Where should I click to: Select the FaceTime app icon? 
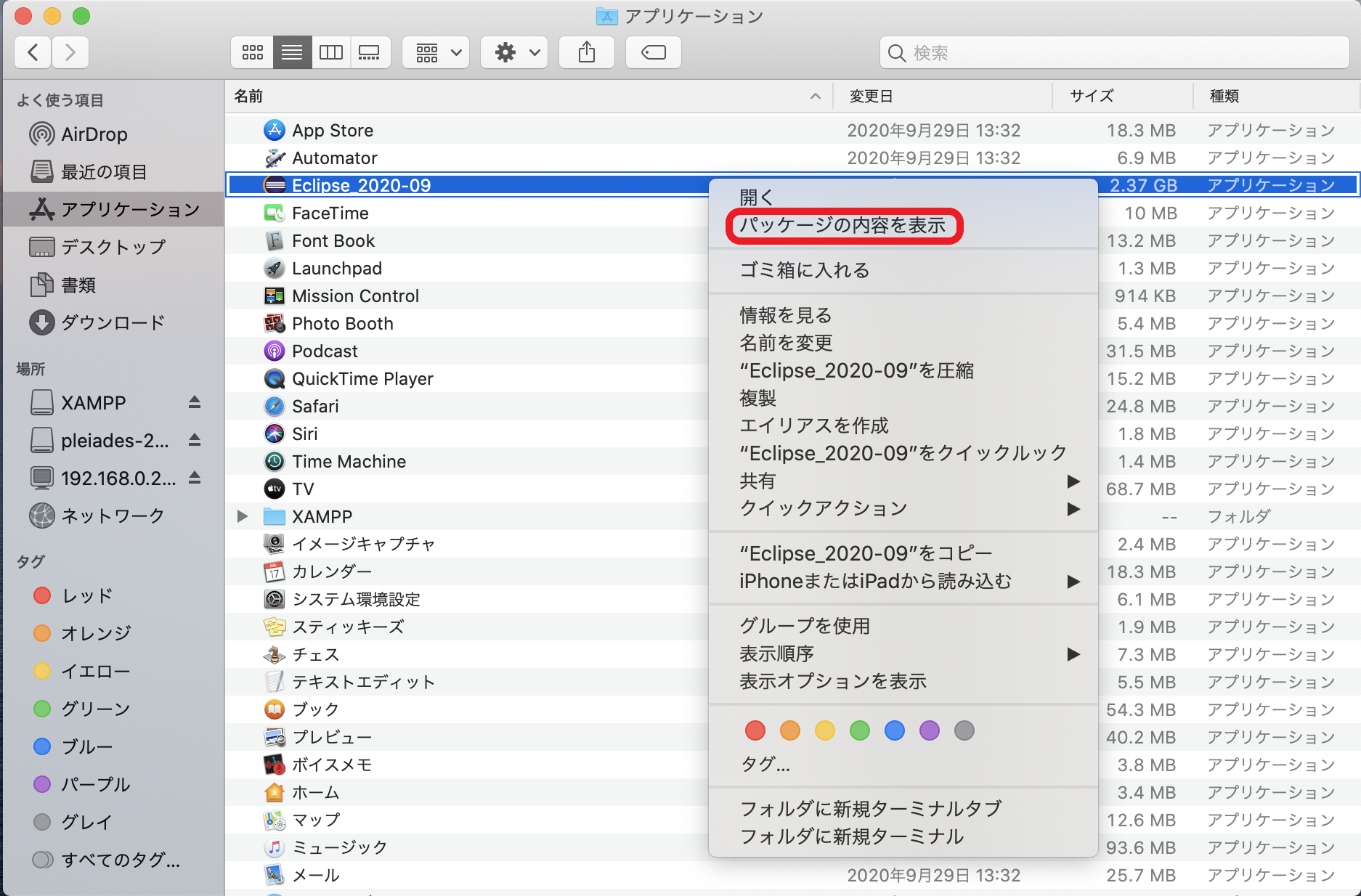click(x=274, y=213)
